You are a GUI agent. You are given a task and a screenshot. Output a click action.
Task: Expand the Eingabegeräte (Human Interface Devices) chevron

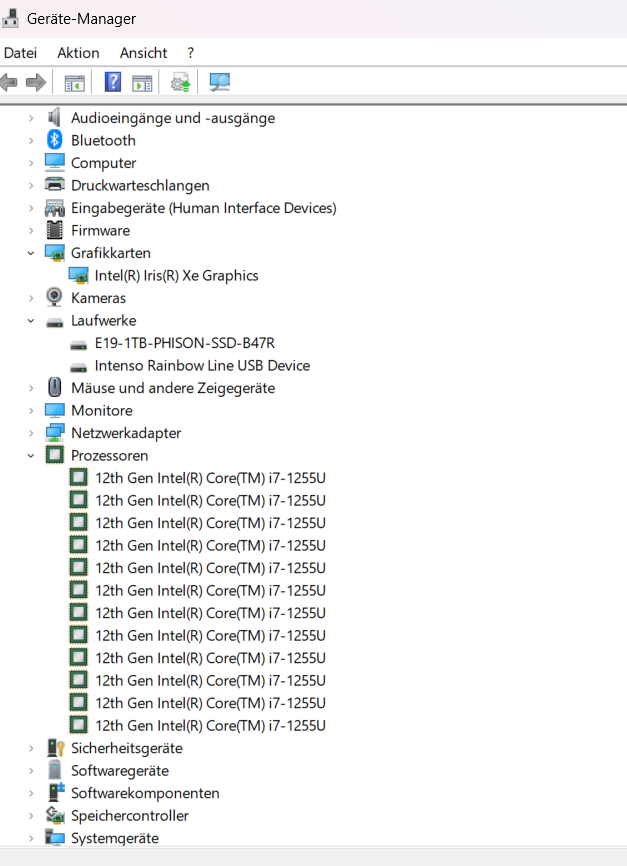[x=31, y=208]
